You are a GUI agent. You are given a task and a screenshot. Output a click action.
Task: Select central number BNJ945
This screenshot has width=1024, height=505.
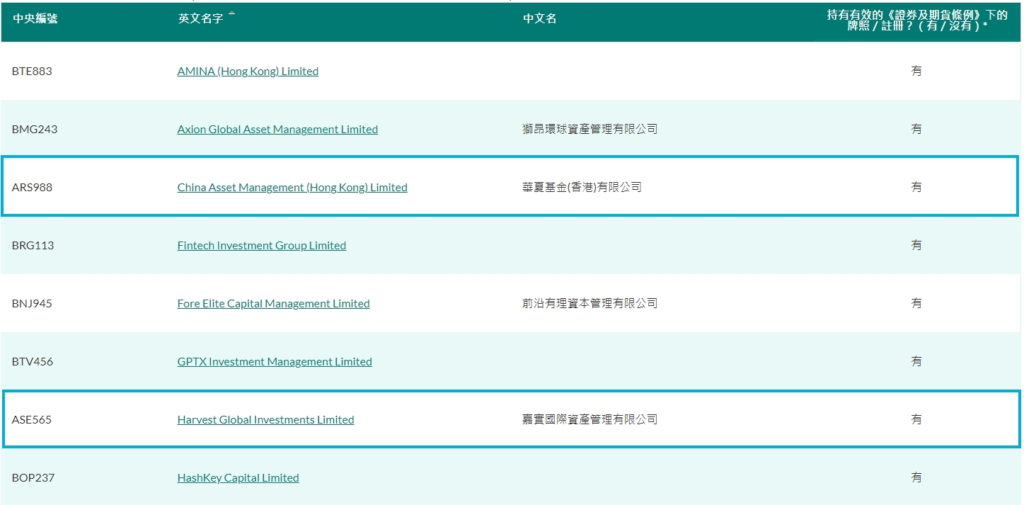click(x=32, y=304)
